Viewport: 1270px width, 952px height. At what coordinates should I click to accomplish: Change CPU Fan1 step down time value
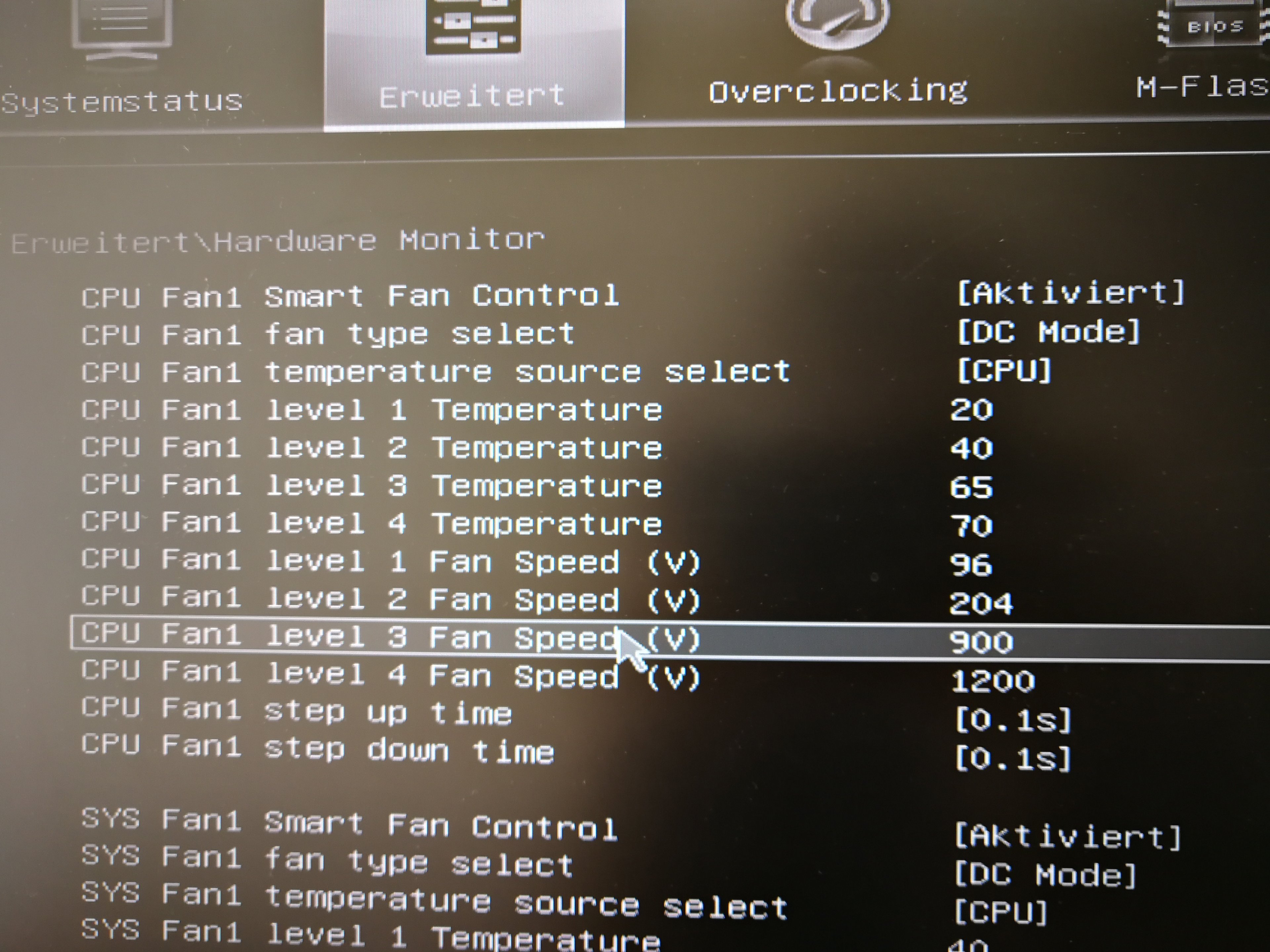(x=1013, y=759)
